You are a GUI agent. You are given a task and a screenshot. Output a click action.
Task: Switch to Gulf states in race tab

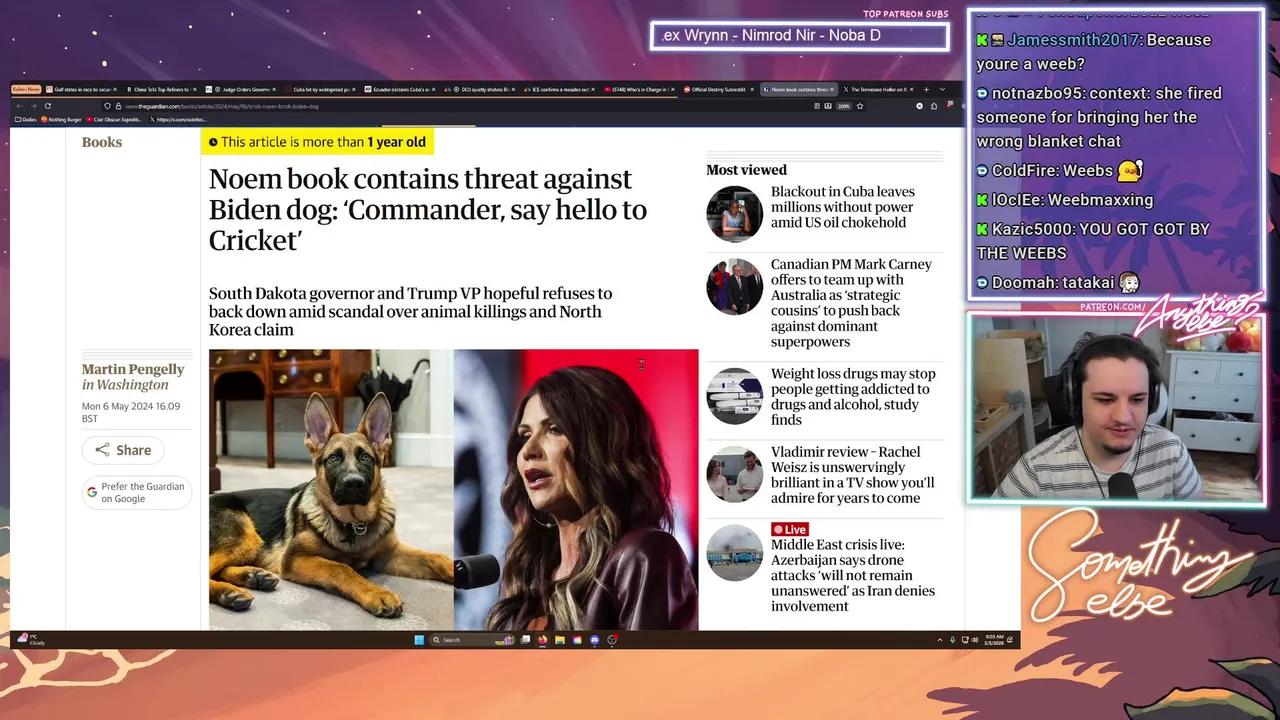pyautogui.click(x=82, y=89)
